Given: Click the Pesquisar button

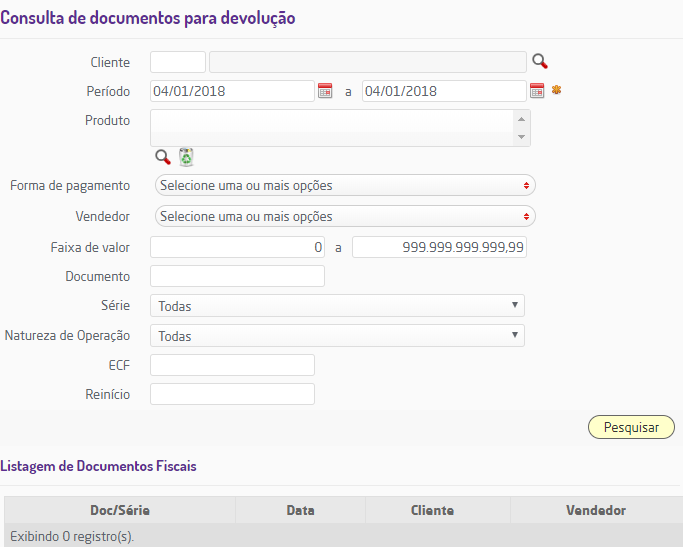Looking at the screenshot, I should pos(631,427).
